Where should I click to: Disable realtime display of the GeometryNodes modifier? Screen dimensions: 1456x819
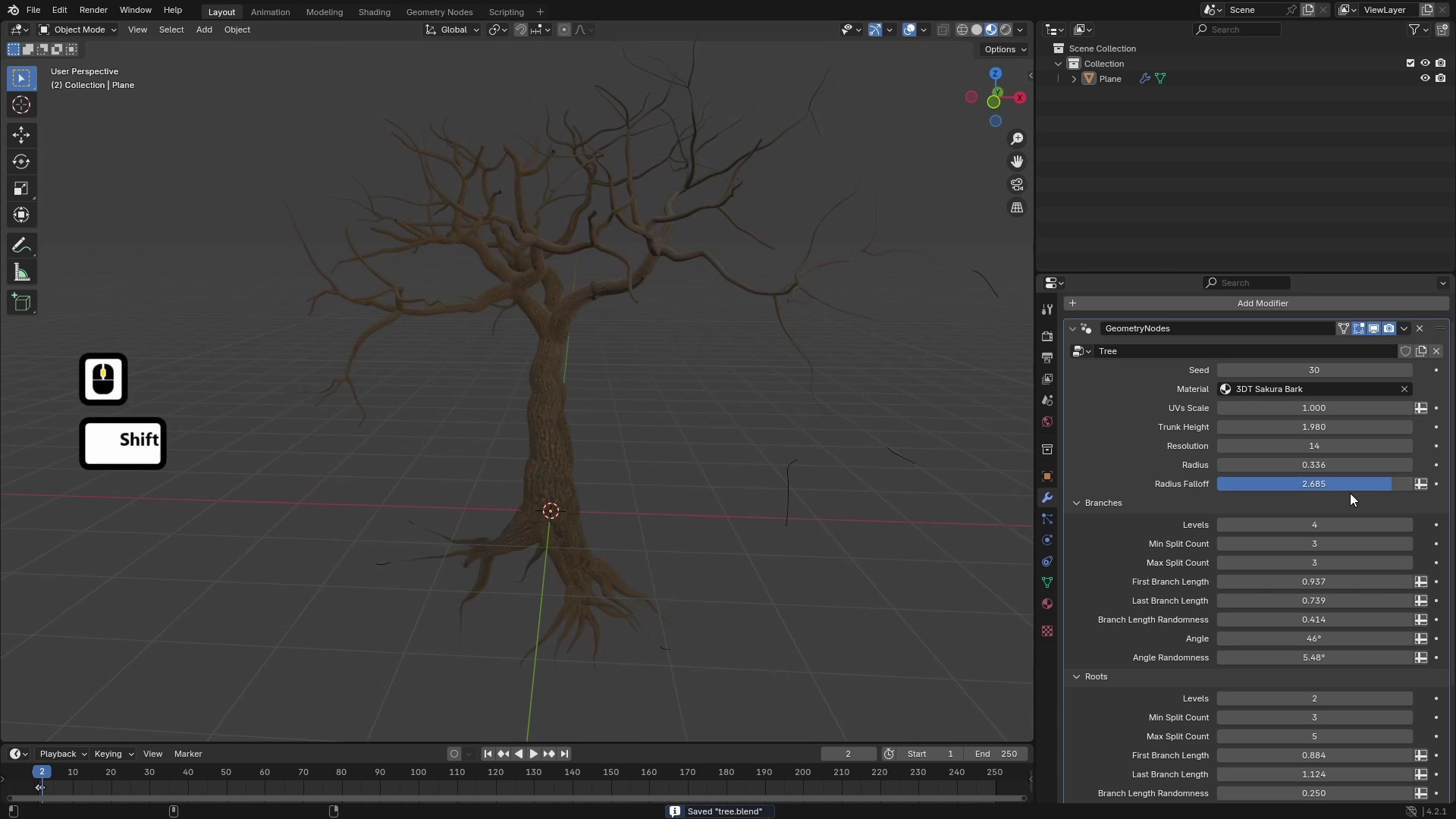point(1374,328)
